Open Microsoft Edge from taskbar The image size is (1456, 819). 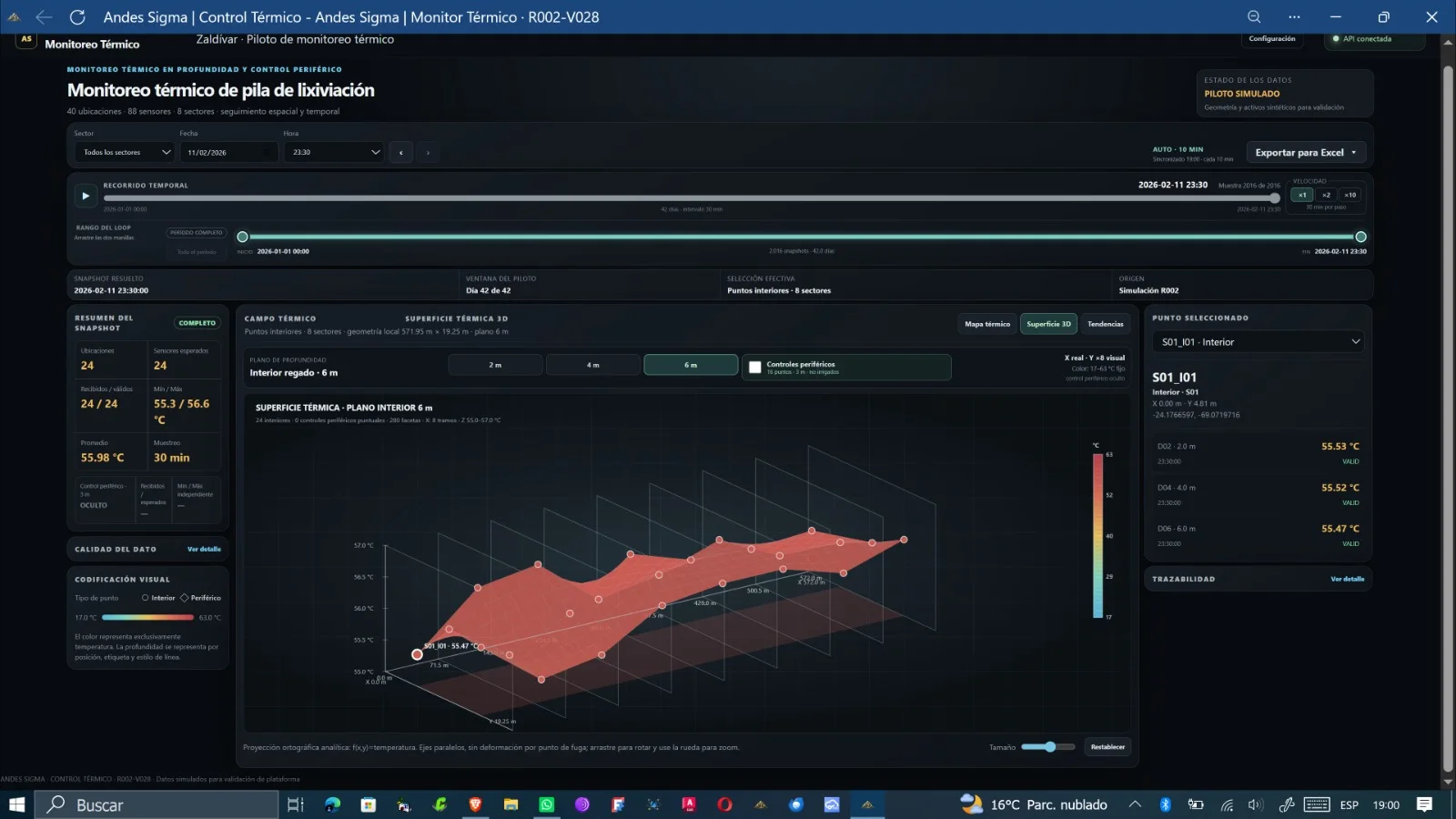pos(332,804)
